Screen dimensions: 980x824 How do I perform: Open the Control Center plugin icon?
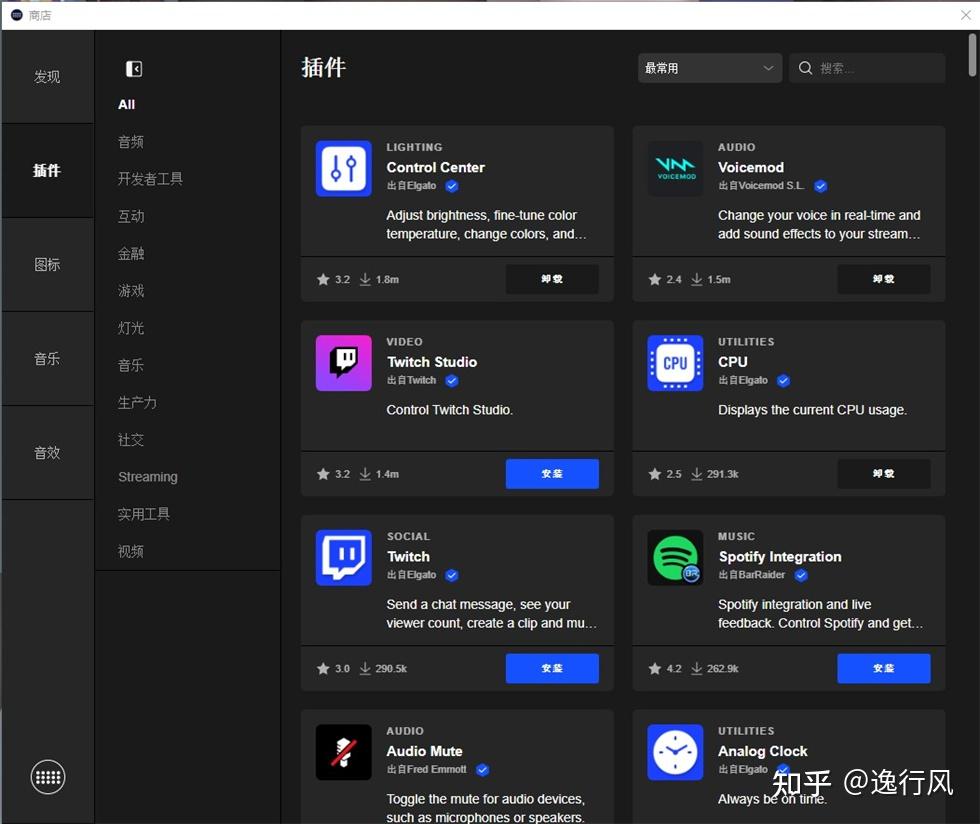pyautogui.click(x=343, y=168)
